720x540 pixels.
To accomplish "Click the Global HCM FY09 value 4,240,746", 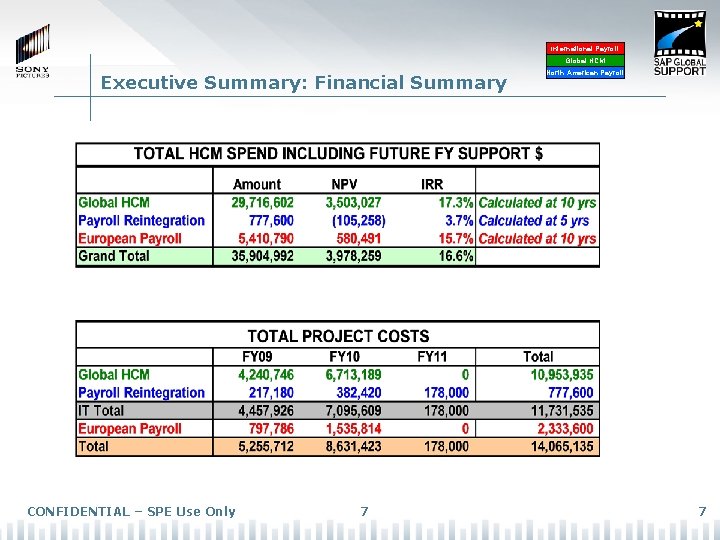I will 266,375.
